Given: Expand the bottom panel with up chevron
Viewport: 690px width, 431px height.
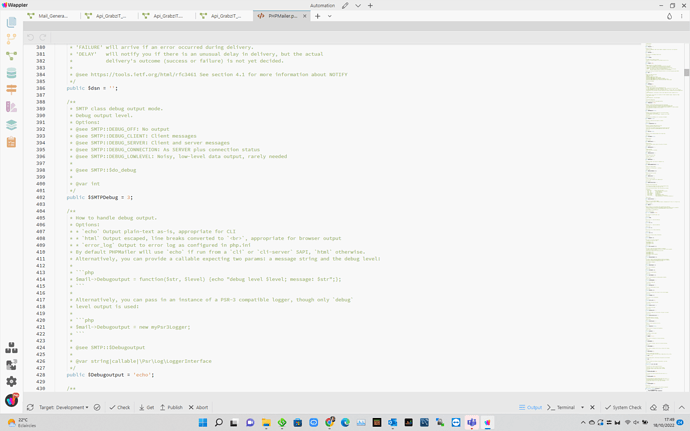Looking at the screenshot, I should pyautogui.click(x=682, y=407).
